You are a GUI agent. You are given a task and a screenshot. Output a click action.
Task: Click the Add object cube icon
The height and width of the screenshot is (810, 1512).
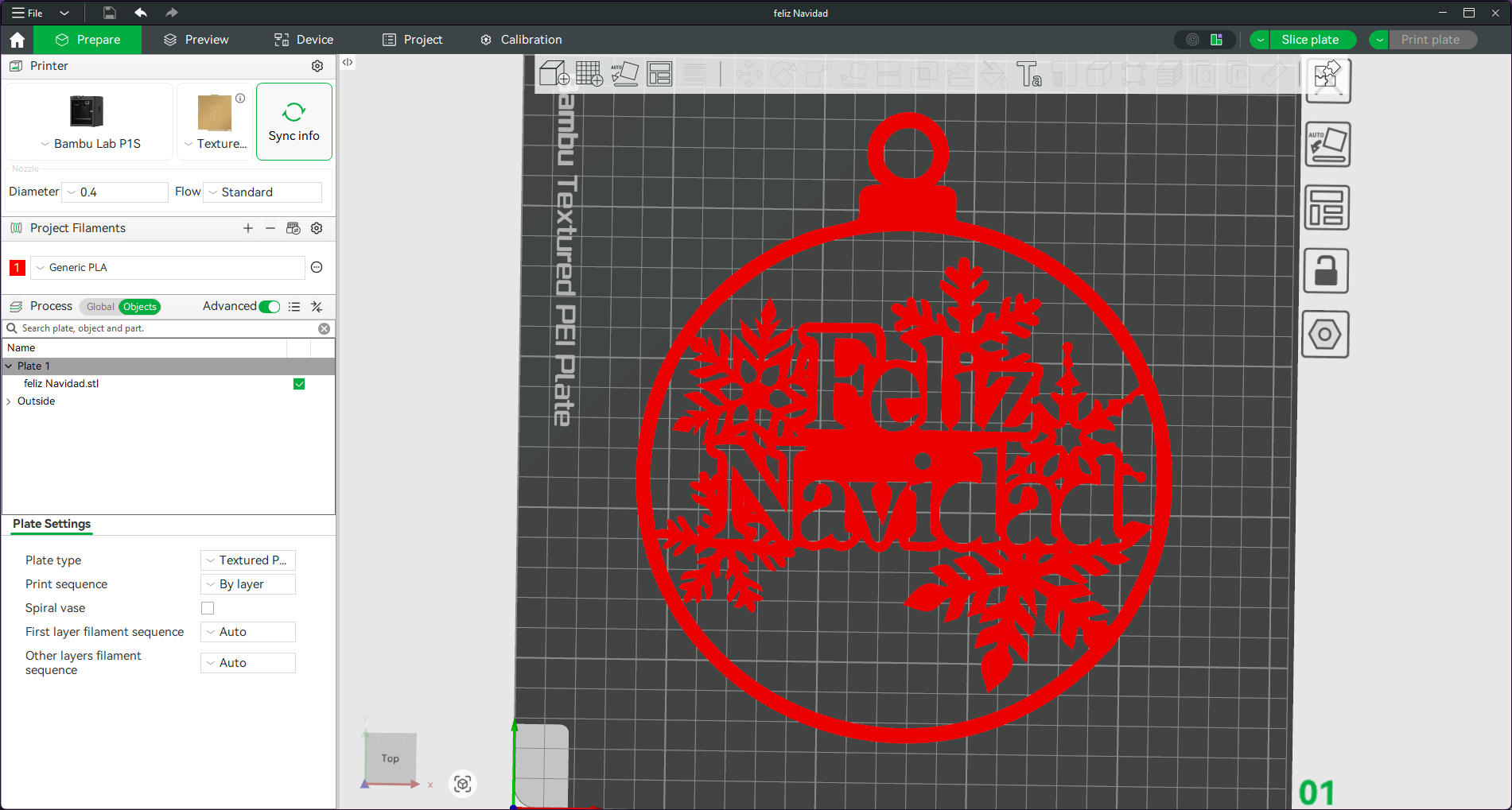click(x=554, y=74)
